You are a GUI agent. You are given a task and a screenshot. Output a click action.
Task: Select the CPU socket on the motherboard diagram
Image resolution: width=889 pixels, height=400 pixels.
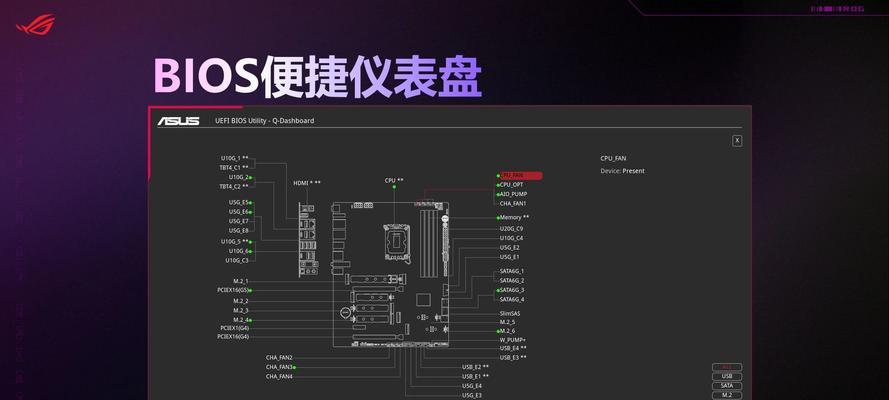click(x=397, y=242)
